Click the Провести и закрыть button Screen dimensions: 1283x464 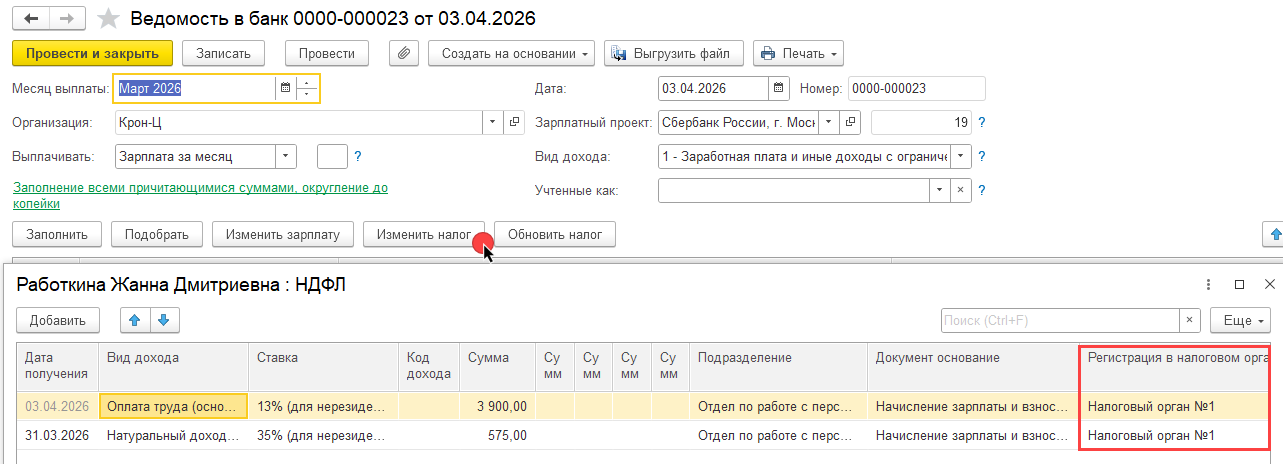click(92, 53)
